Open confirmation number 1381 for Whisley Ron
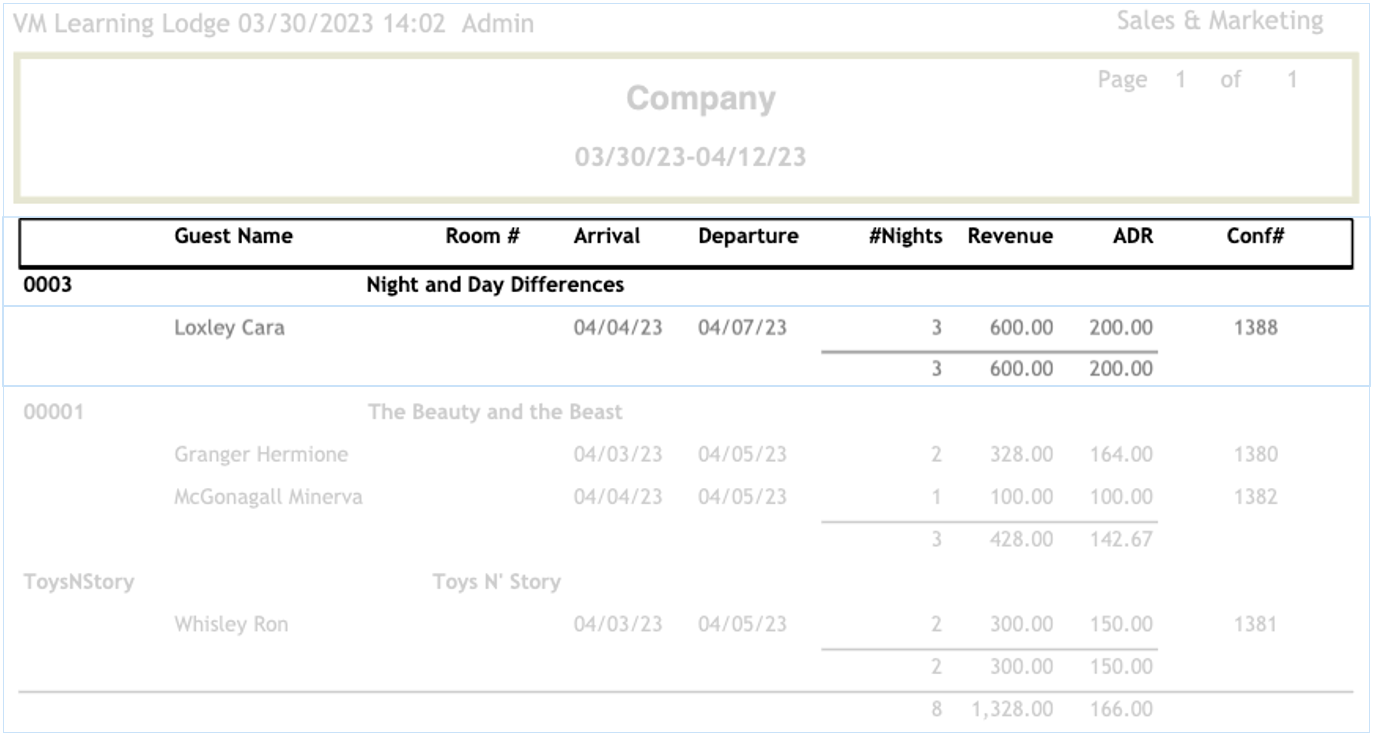Screen dimensions: 1374x737 click(1255, 624)
